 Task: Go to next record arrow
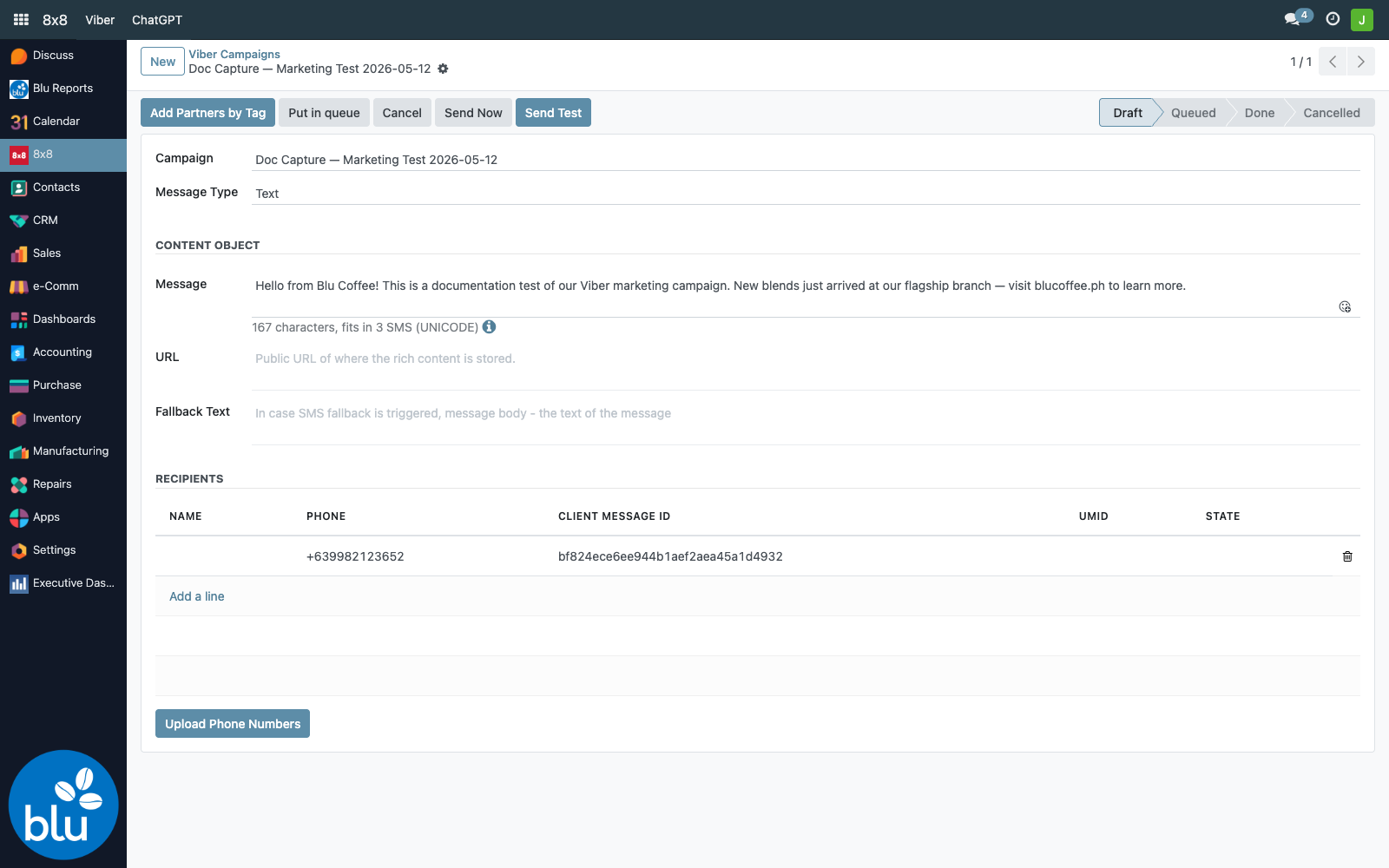(1361, 62)
